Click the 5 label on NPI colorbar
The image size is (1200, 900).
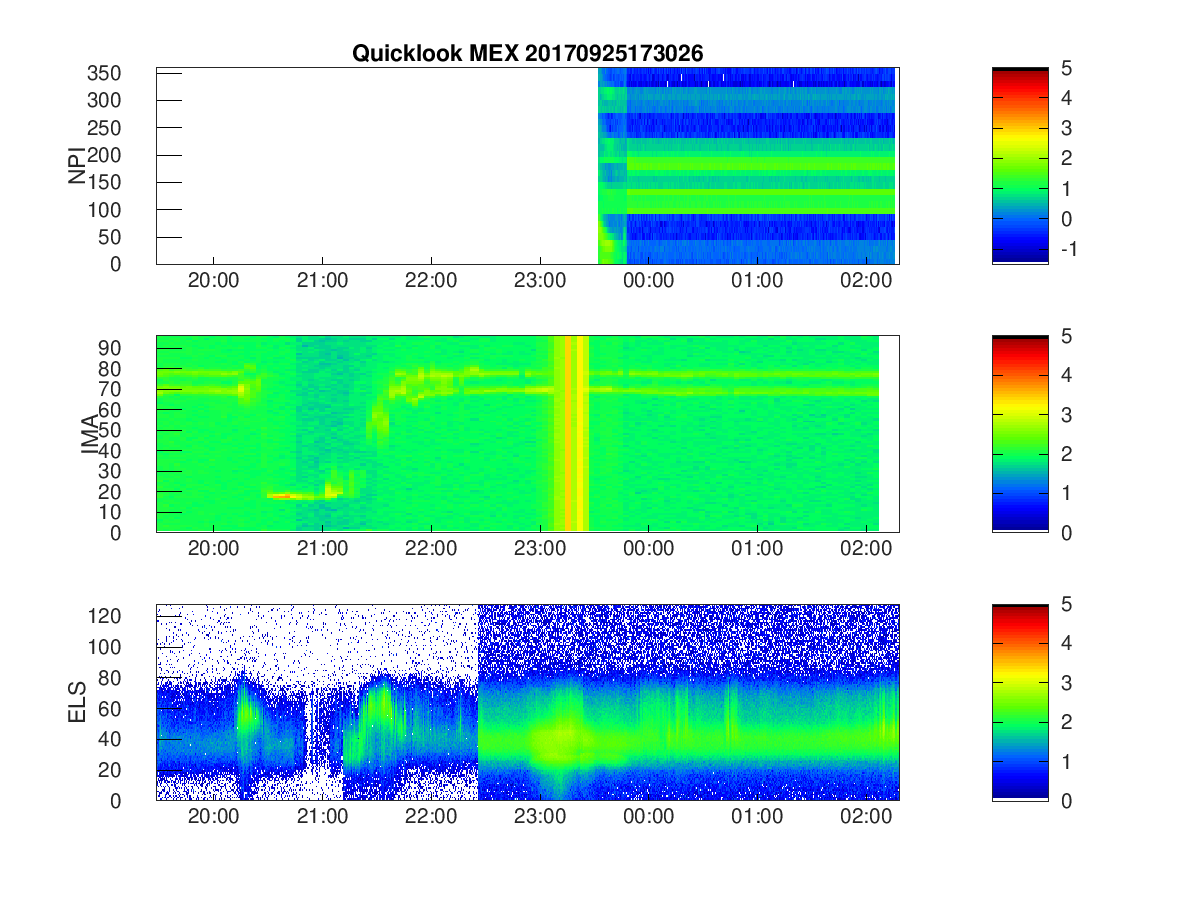pyautogui.click(x=1066, y=68)
